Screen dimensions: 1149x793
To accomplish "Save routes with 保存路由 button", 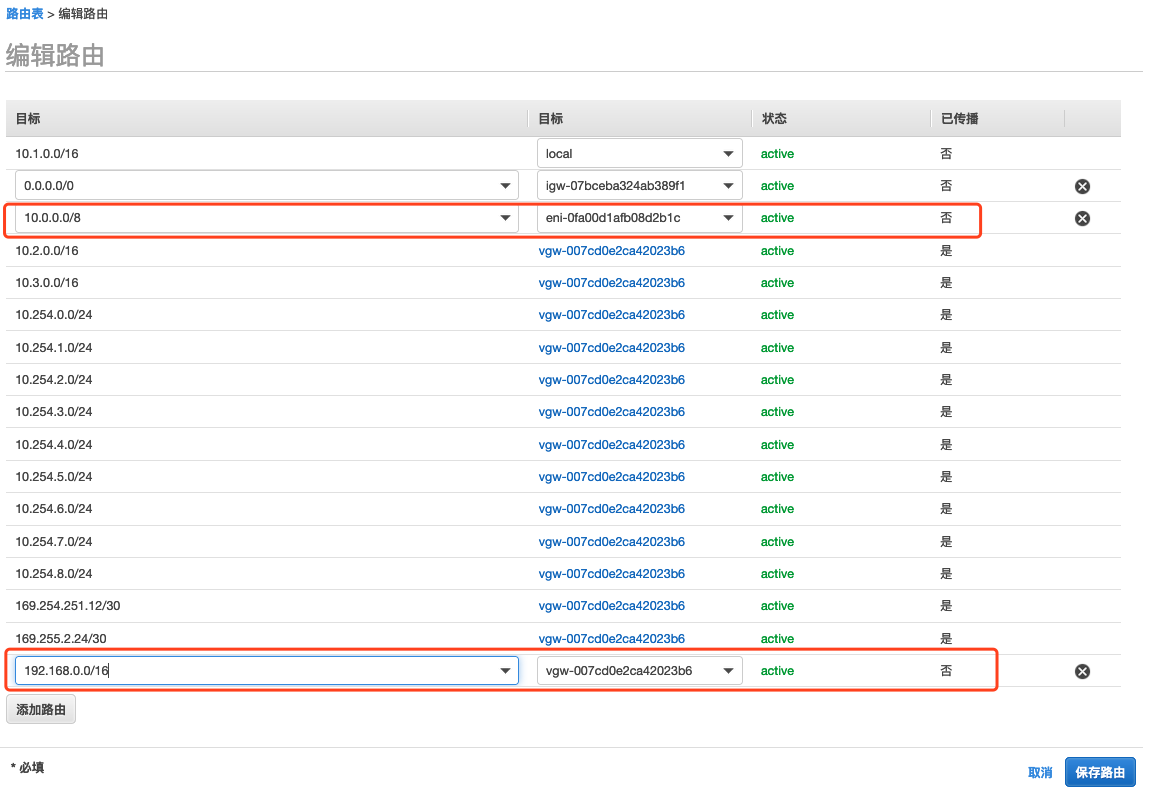I will point(1099,772).
